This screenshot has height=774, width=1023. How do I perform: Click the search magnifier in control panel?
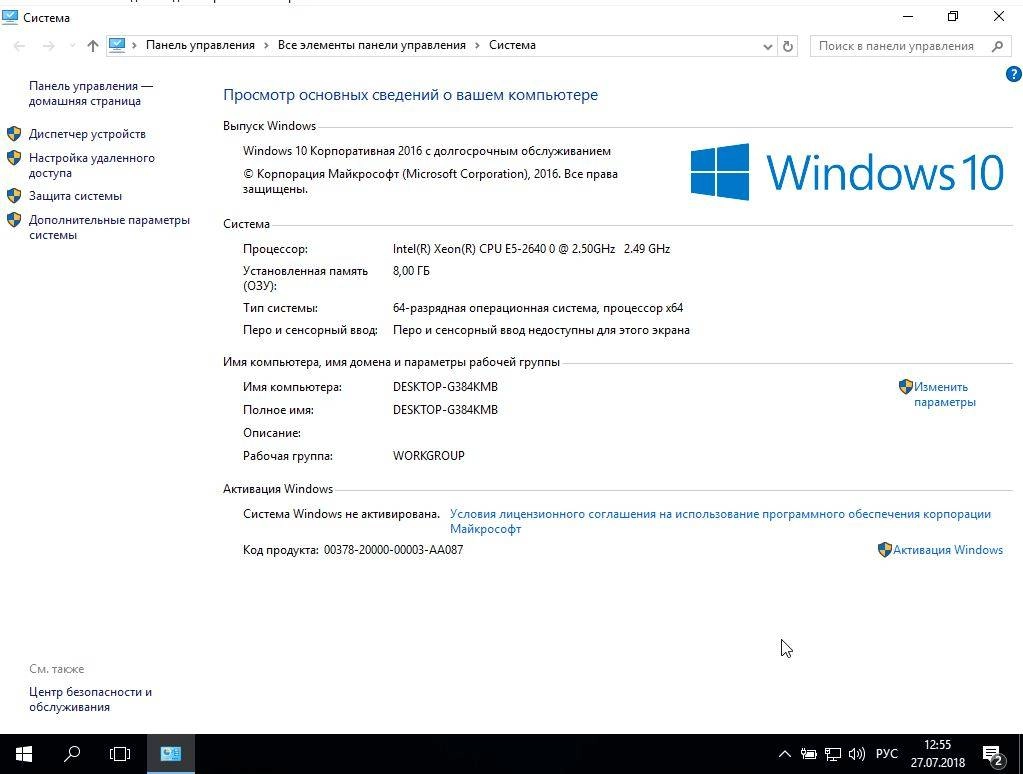pyautogui.click(x=997, y=46)
